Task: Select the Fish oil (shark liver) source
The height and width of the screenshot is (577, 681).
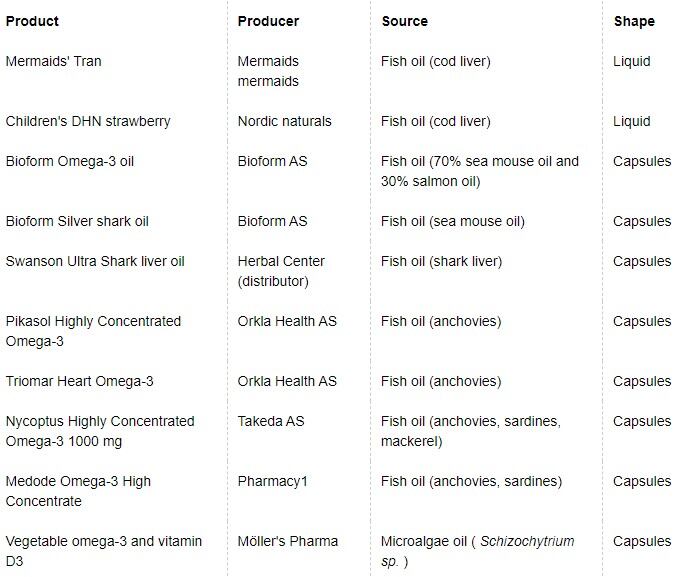Action: pos(441,261)
